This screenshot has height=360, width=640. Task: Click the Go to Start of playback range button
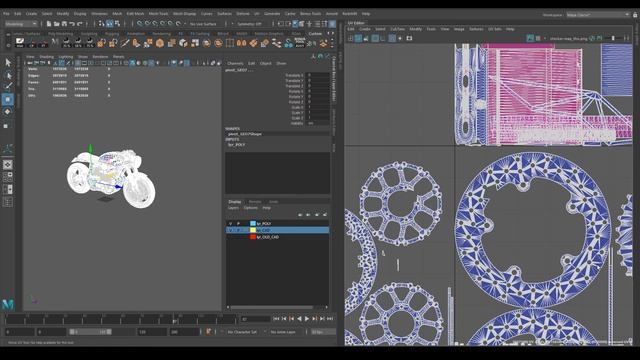pyautogui.click(x=276, y=319)
